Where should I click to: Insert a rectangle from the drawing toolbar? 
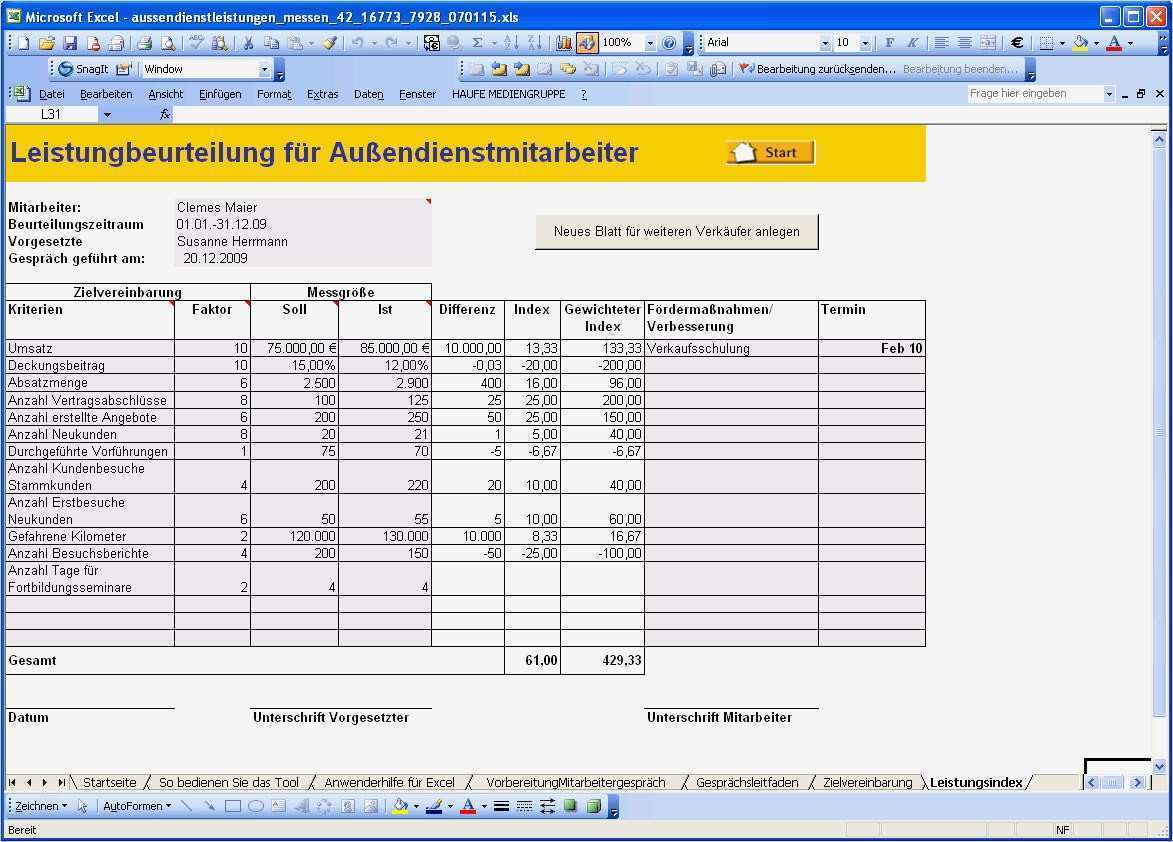point(233,806)
